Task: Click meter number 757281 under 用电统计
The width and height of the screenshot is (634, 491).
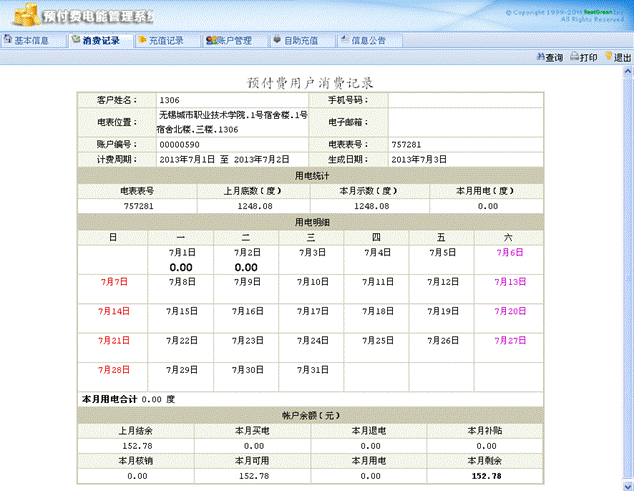Action: tap(138, 205)
